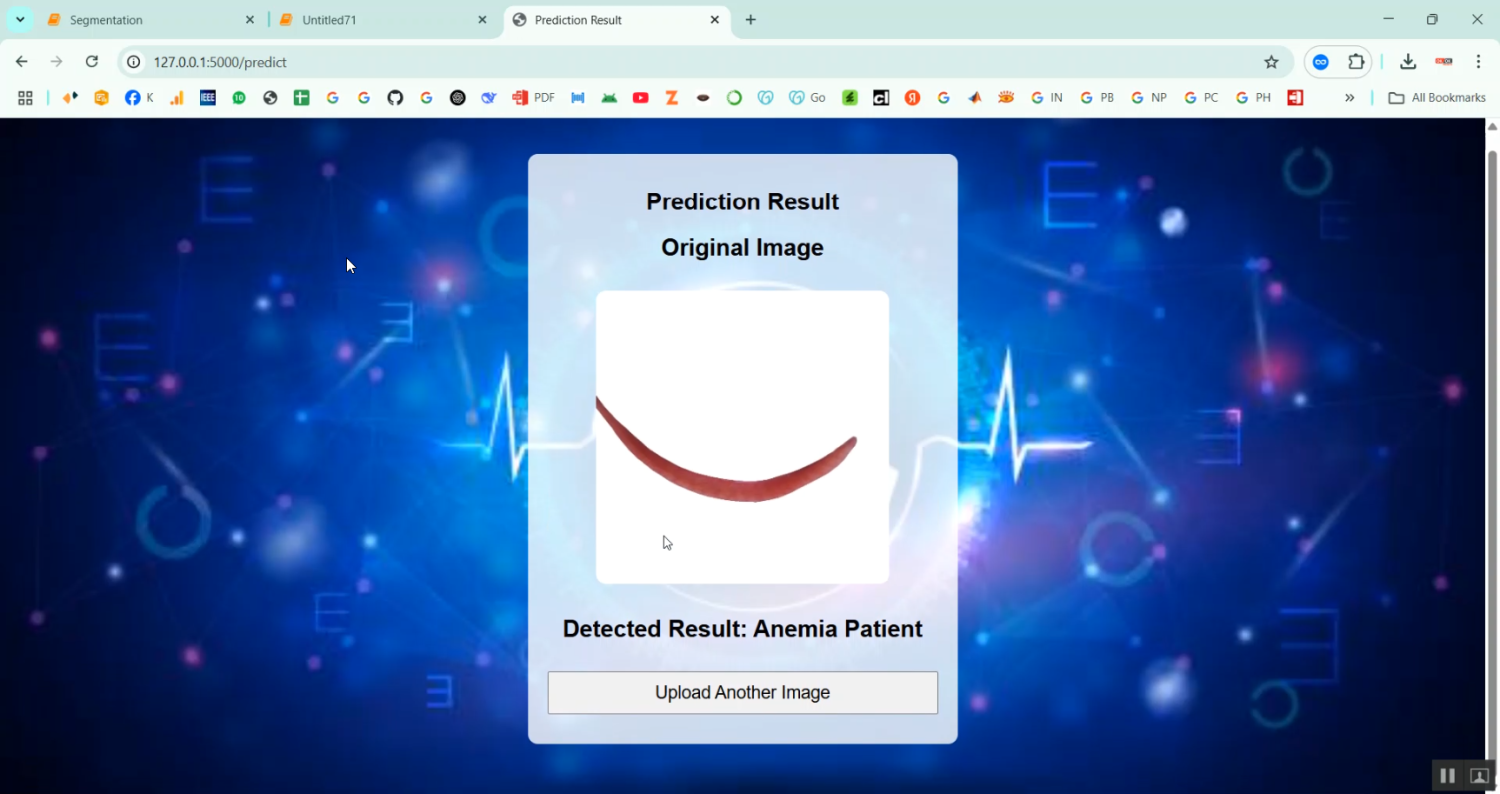Open the IEEE bookmark
The width and height of the screenshot is (1500, 794).
coord(207,97)
